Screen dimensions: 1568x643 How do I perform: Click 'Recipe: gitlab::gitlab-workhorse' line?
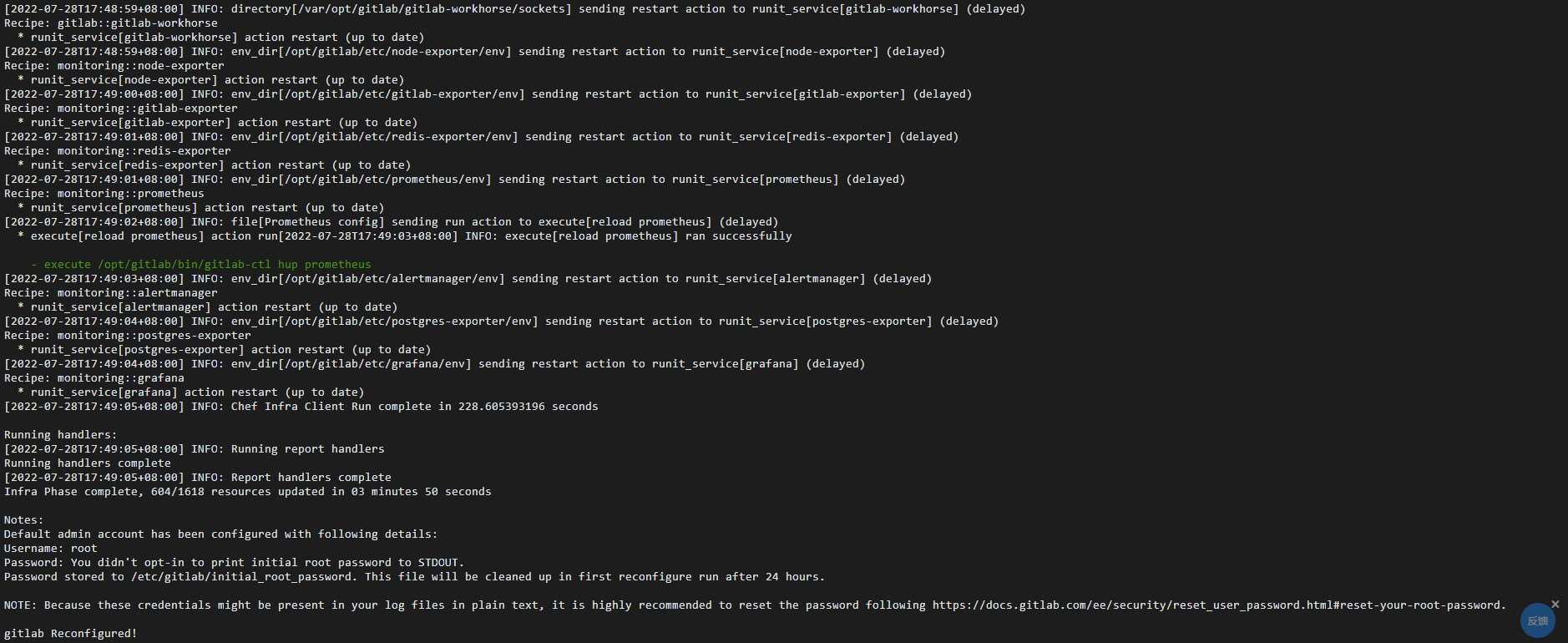pyautogui.click(x=111, y=23)
